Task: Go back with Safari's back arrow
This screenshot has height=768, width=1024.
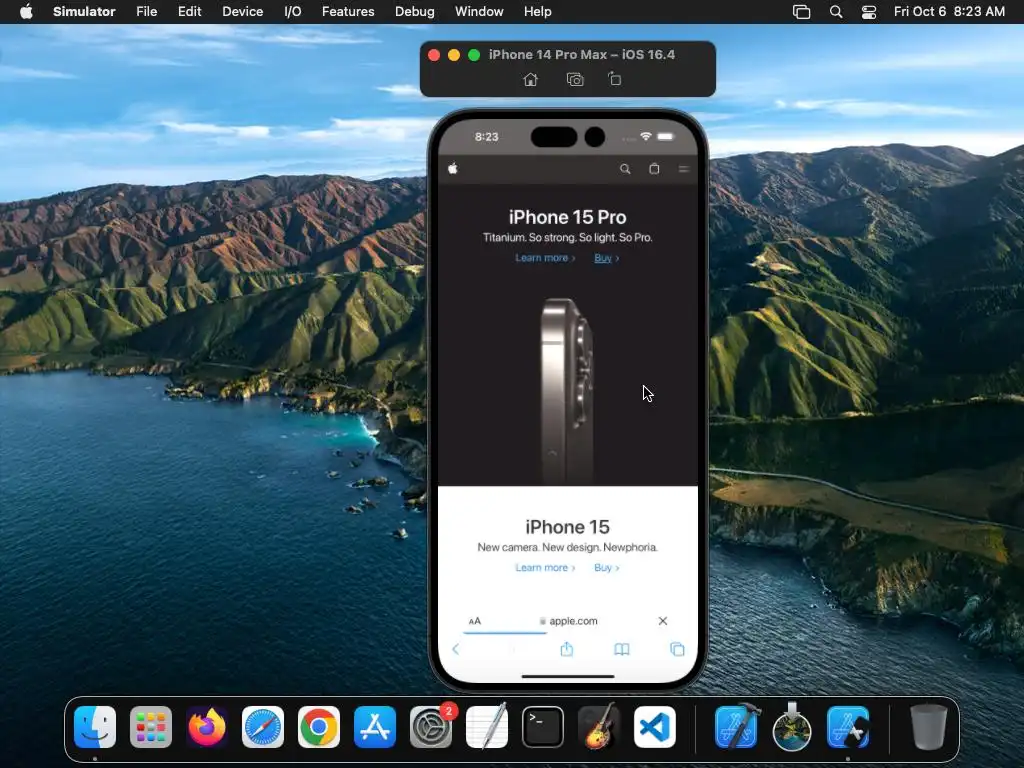Action: (x=456, y=649)
